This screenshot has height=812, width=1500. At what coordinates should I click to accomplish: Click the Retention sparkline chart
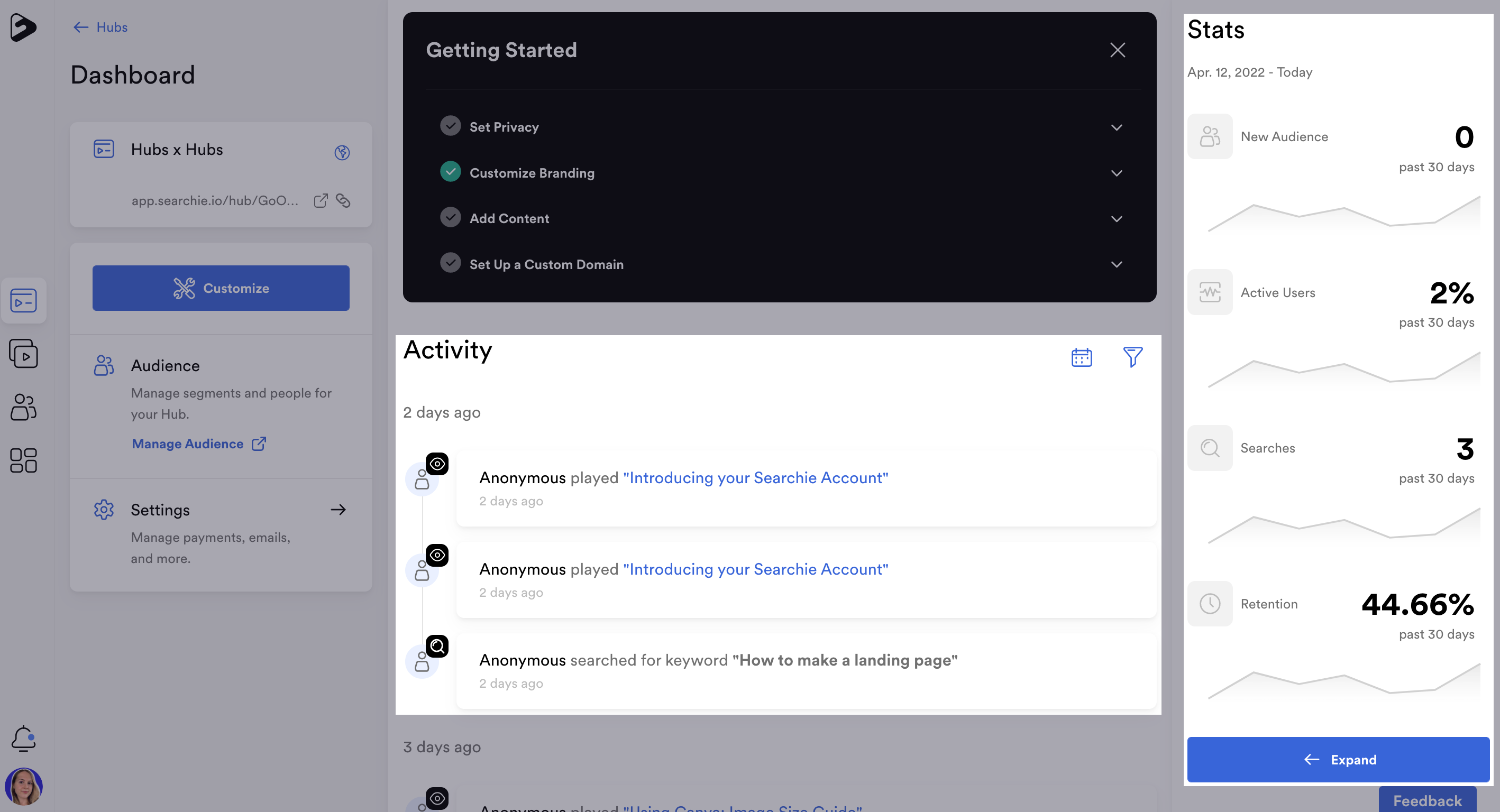pos(1344,681)
